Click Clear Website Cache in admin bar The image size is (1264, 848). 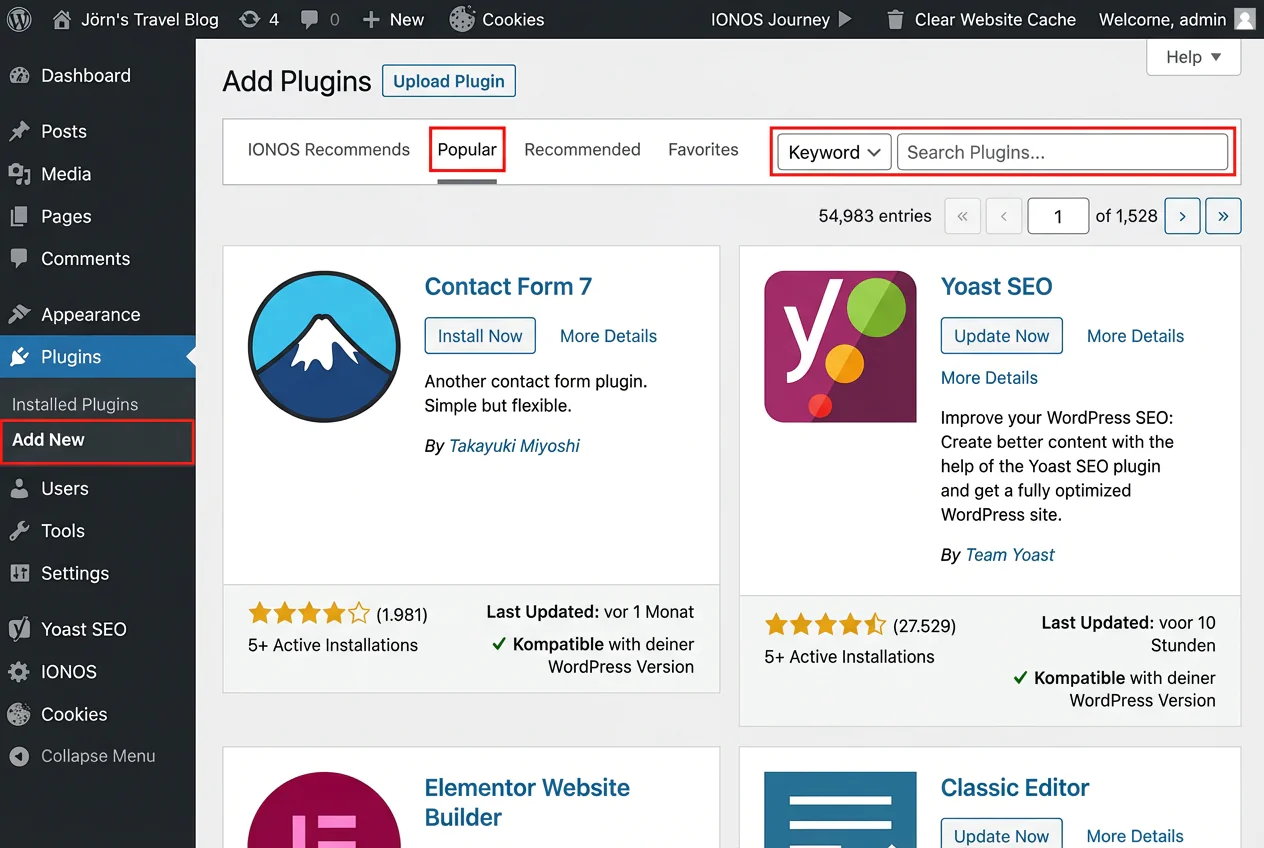(x=995, y=19)
